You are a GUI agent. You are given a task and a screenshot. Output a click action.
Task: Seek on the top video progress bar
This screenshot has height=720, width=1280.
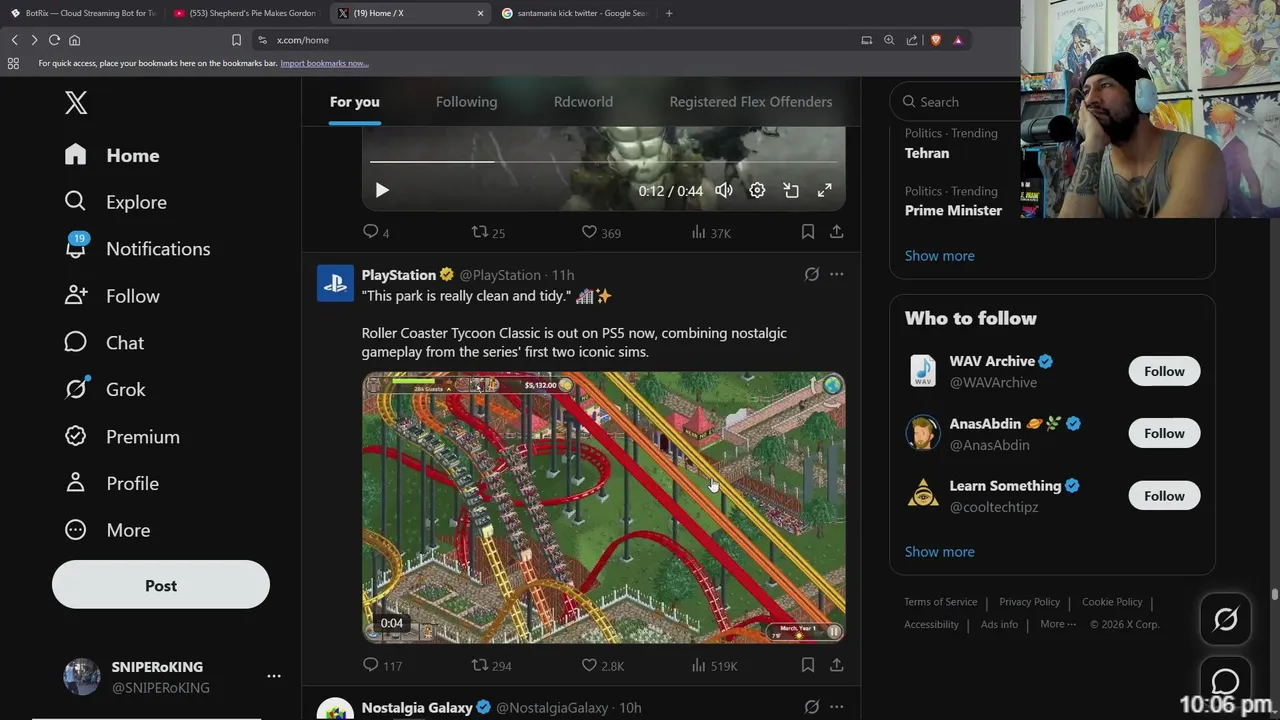(604, 161)
